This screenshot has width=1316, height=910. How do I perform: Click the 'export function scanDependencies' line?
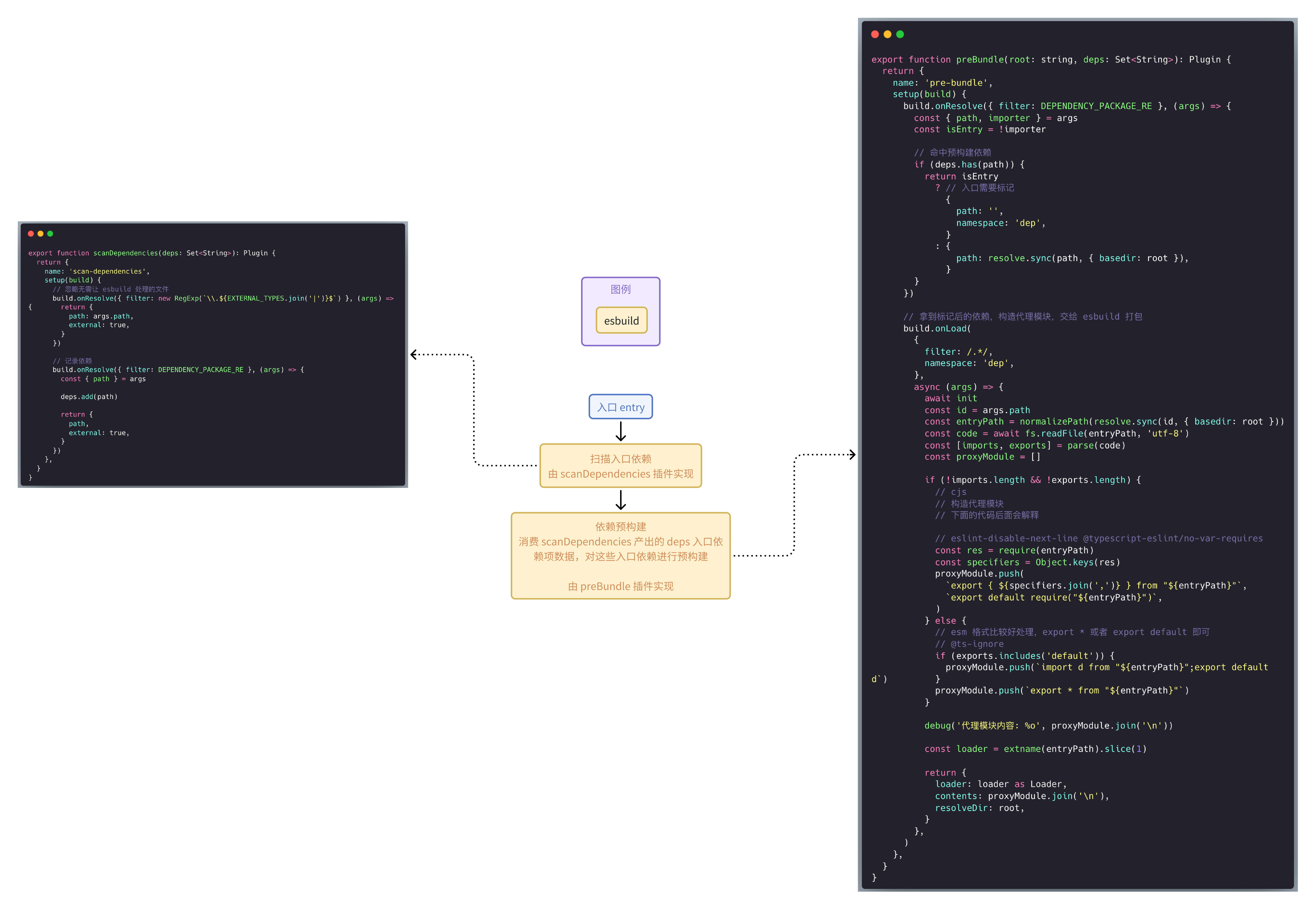152,253
